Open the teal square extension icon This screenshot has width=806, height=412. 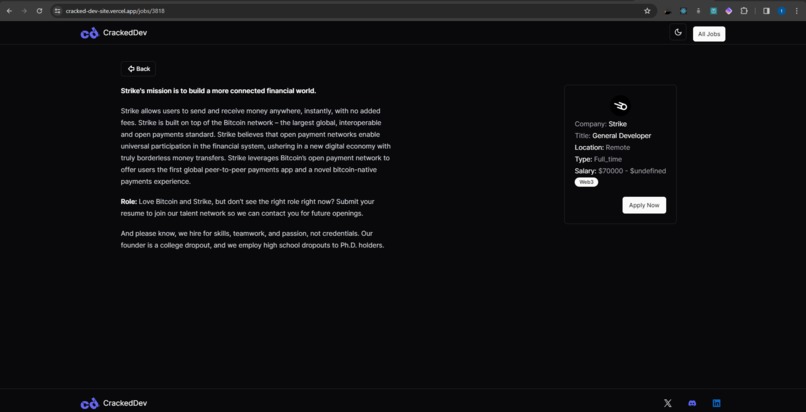coord(713,11)
